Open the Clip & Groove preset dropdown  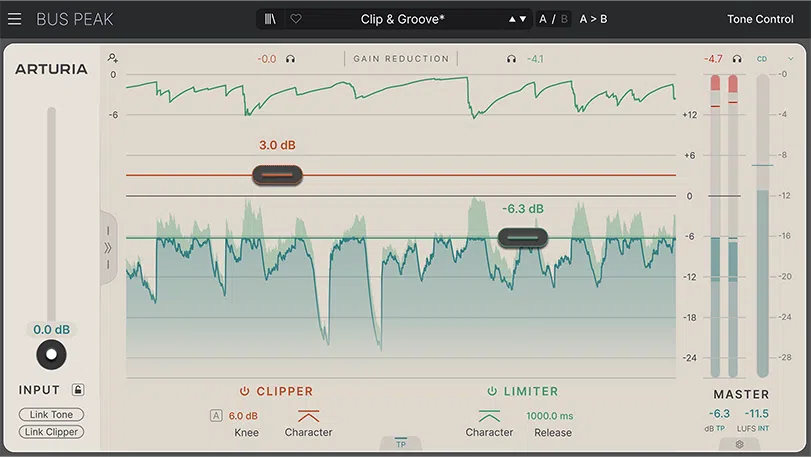(x=403, y=19)
